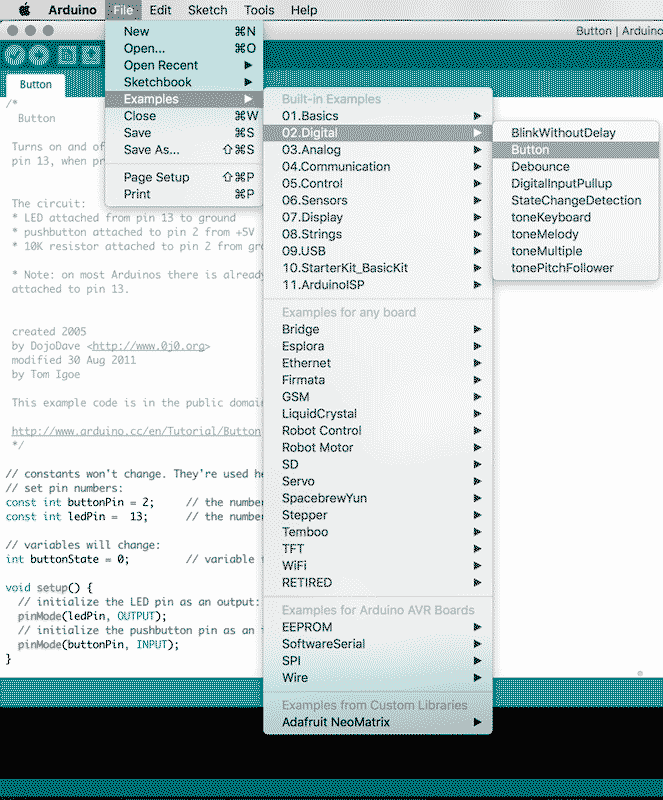Open the Robot Motor examples
Viewport: 663px width, 800px height.
(x=378, y=447)
